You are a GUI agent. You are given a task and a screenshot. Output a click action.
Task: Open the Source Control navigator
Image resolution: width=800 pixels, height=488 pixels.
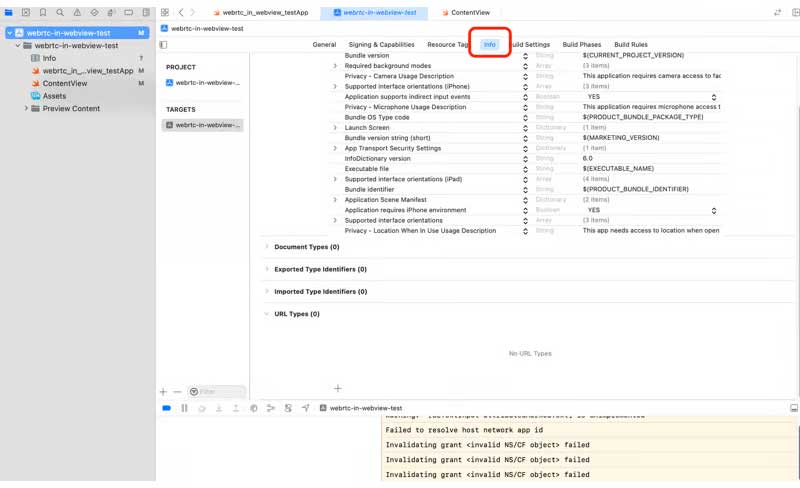pyautogui.click(x=26, y=12)
